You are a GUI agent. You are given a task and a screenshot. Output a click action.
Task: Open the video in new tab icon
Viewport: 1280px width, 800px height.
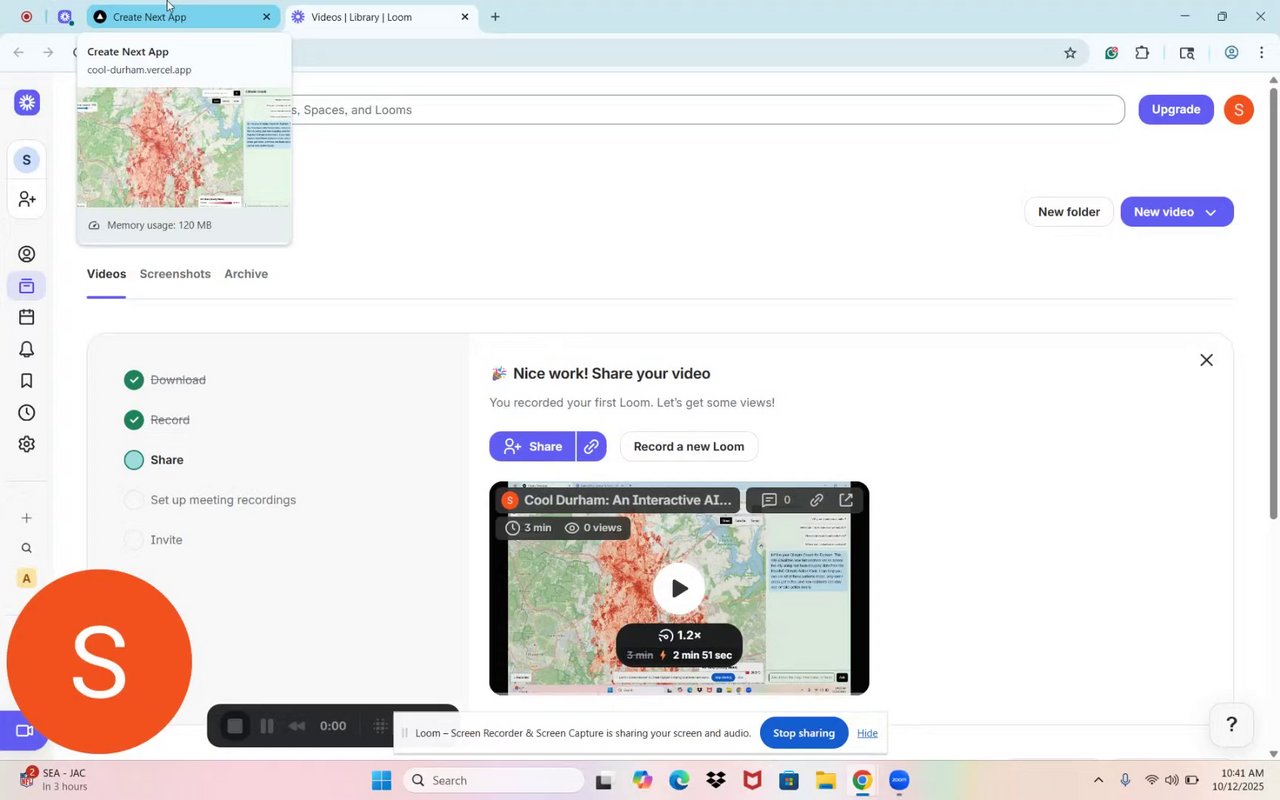(x=846, y=500)
